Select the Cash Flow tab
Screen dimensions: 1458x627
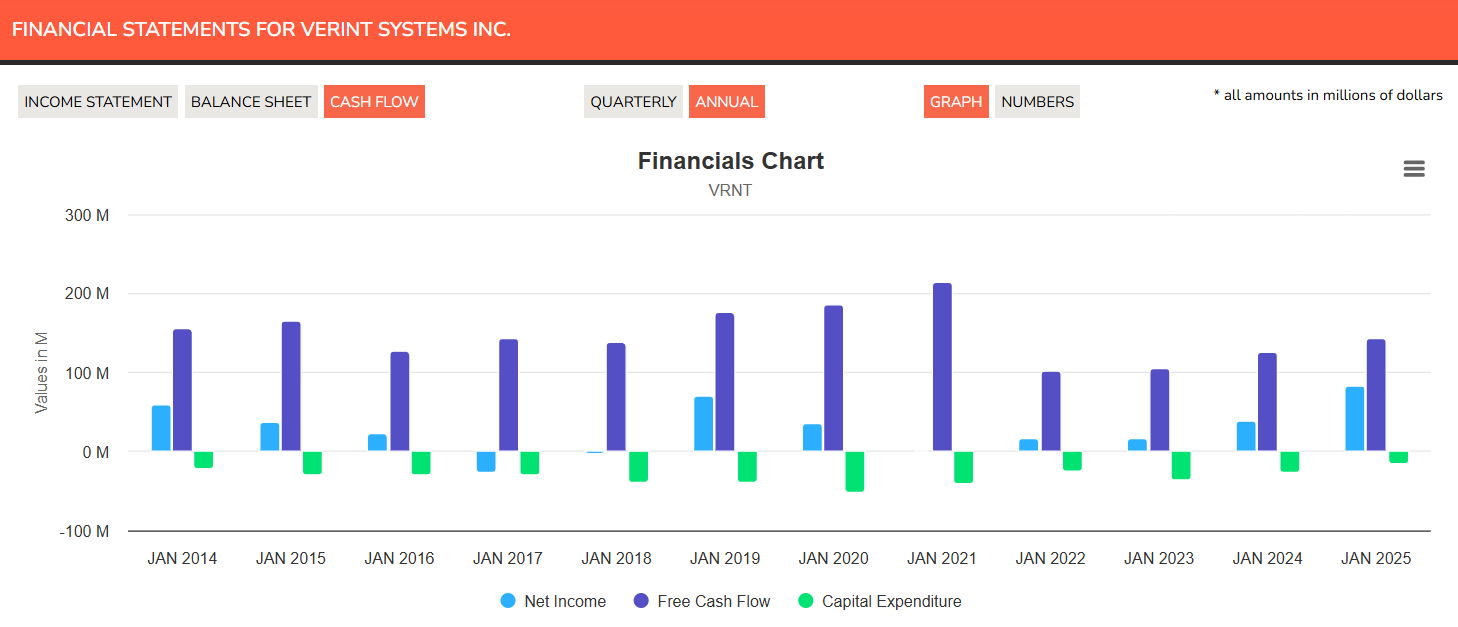tap(374, 102)
